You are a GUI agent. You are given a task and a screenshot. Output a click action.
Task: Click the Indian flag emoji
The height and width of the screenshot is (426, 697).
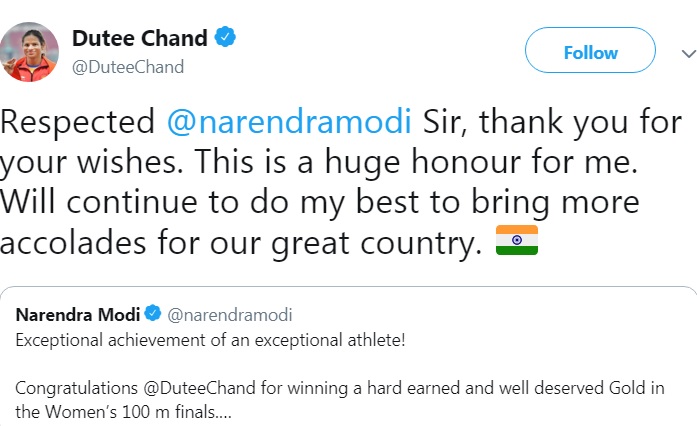pyautogui.click(x=517, y=240)
